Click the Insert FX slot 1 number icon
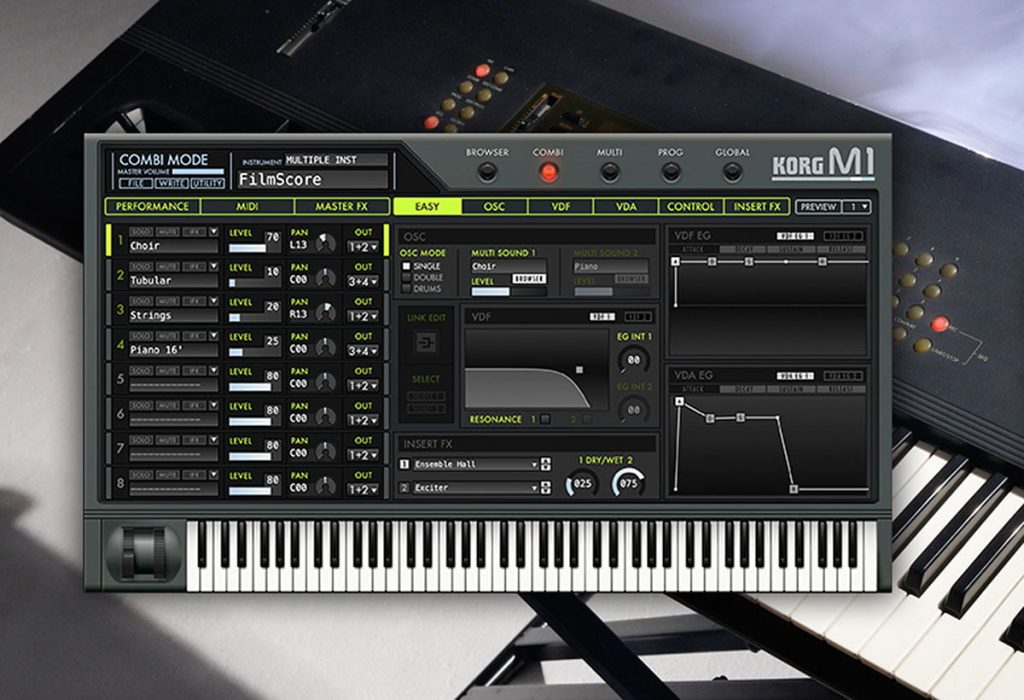Screen dimensions: 1024x700 click(x=404, y=464)
